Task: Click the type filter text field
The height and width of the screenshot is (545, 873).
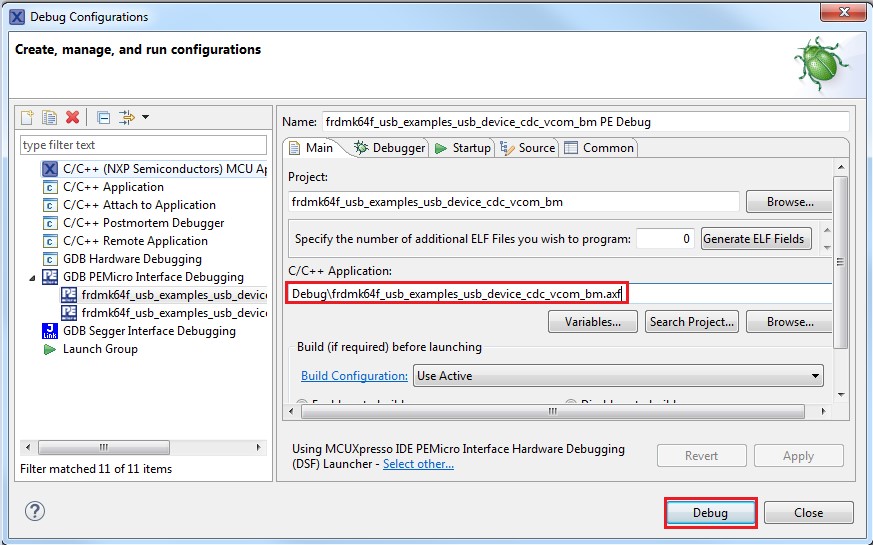Action: coord(144,145)
